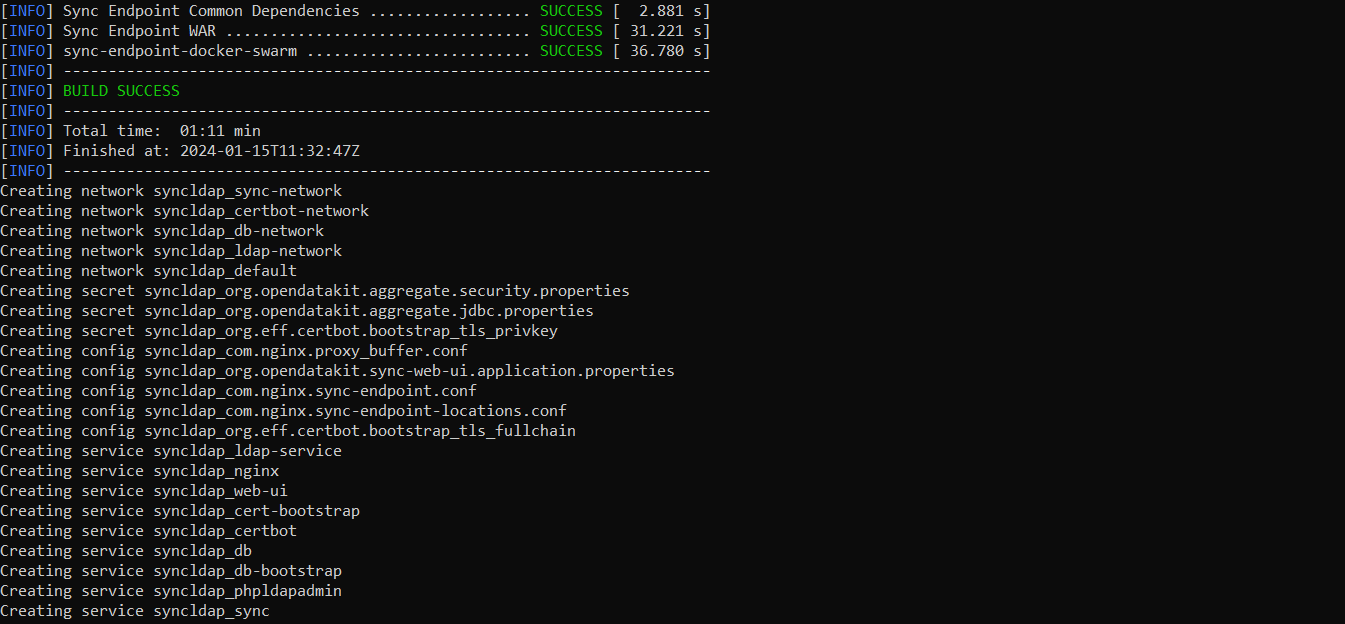
Task: Click the aggregate.jdbc.properties secret line
Action: [x=297, y=311]
